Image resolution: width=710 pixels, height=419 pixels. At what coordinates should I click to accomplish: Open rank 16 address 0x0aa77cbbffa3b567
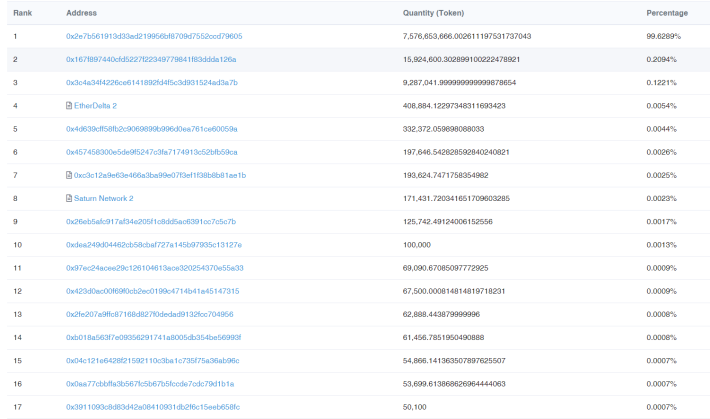click(x=150, y=384)
